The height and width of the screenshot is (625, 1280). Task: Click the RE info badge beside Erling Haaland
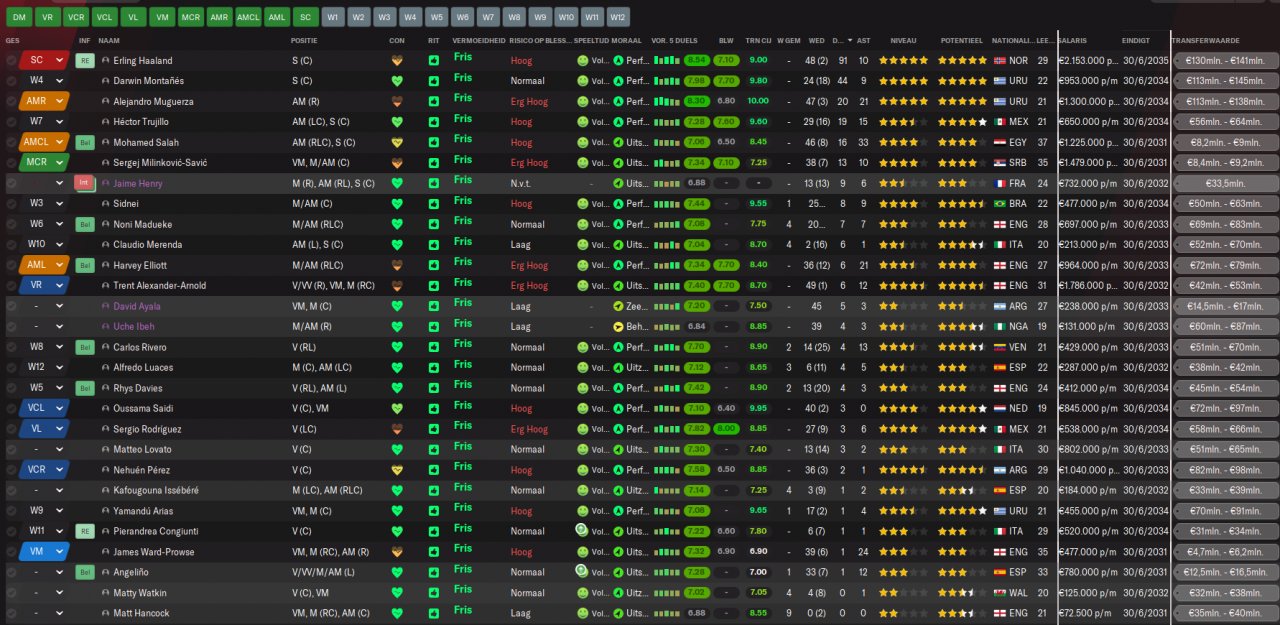point(84,60)
